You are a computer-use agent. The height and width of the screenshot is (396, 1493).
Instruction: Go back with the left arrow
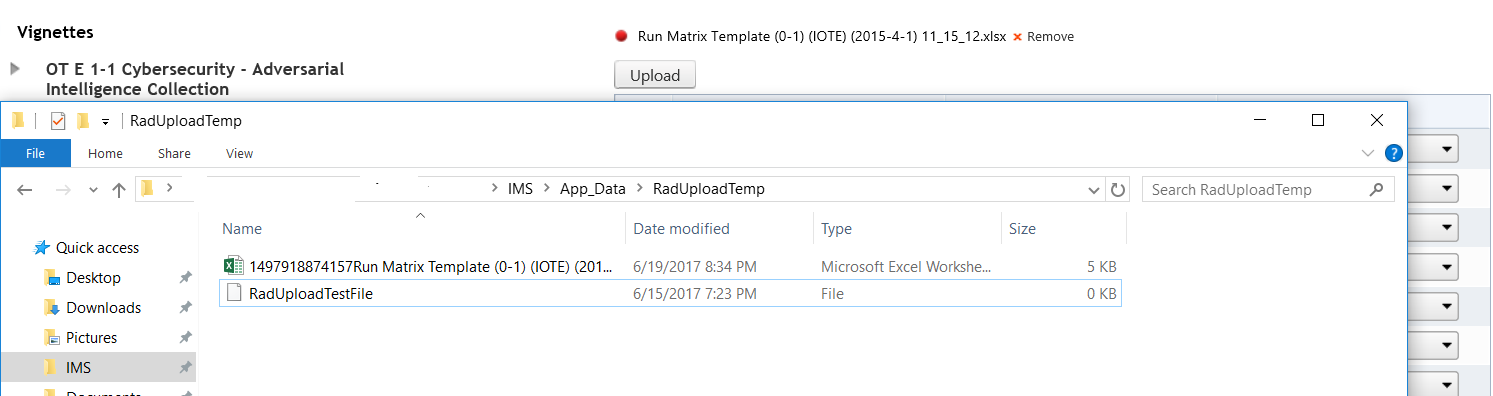[x=25, y=190]
